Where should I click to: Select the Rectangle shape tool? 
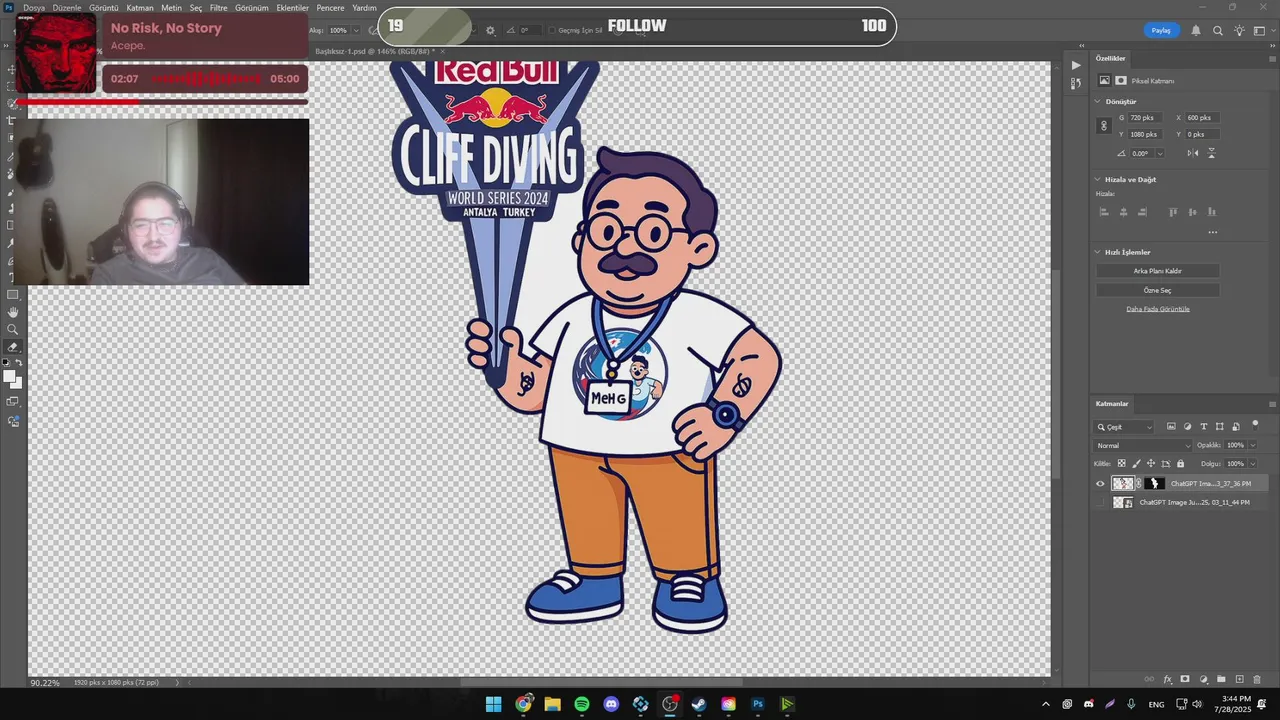(13, 295)
